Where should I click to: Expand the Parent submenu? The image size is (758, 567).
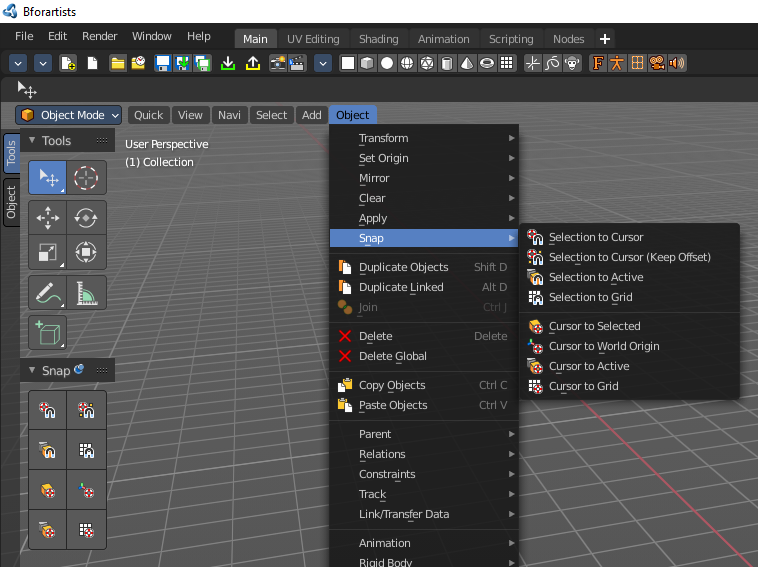coord(424,434)
